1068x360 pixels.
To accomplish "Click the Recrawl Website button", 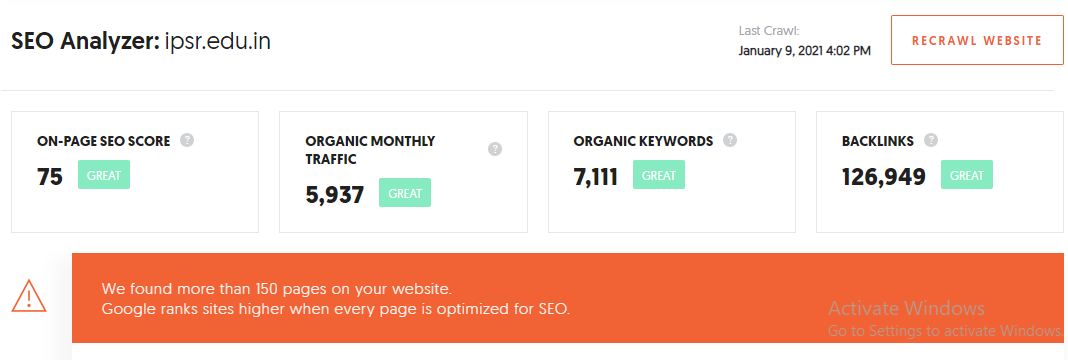I will 977,40.
